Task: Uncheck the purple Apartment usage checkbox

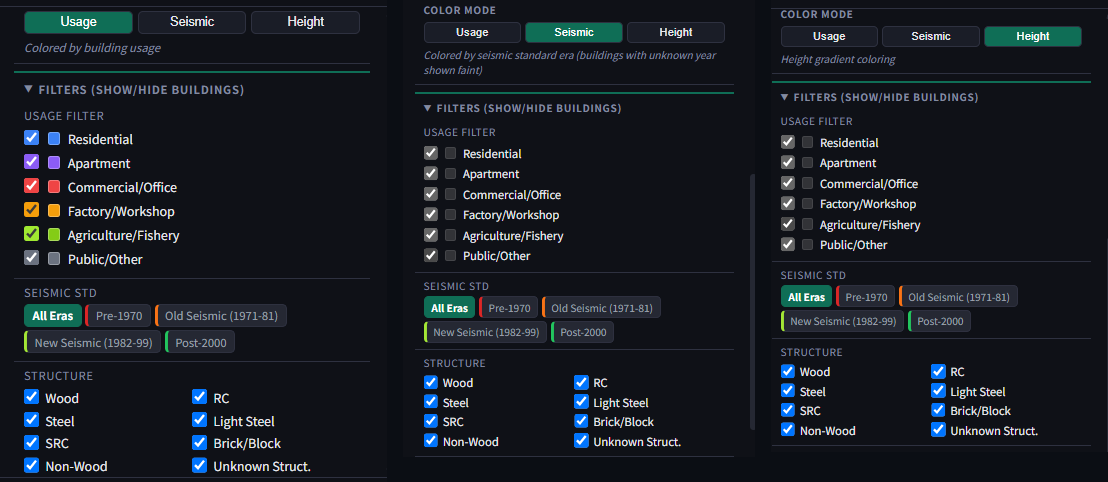Action: [x=31, y=162]
